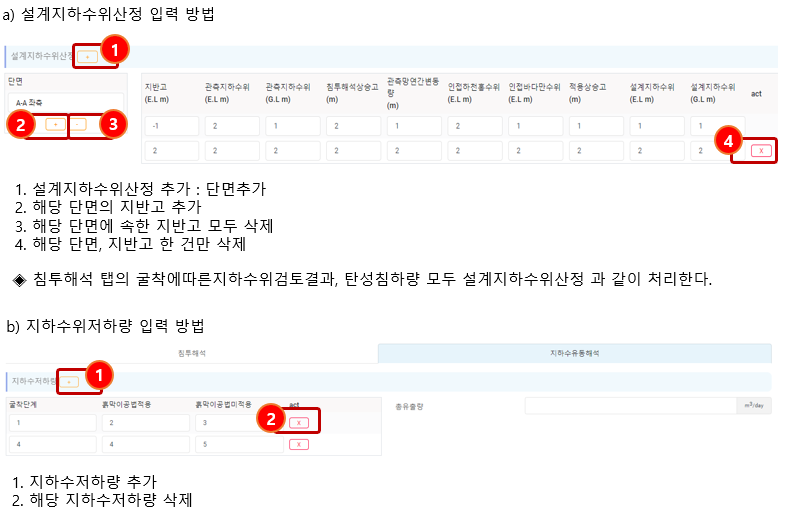Click first-row 관측망연간변동량 field

414,126
